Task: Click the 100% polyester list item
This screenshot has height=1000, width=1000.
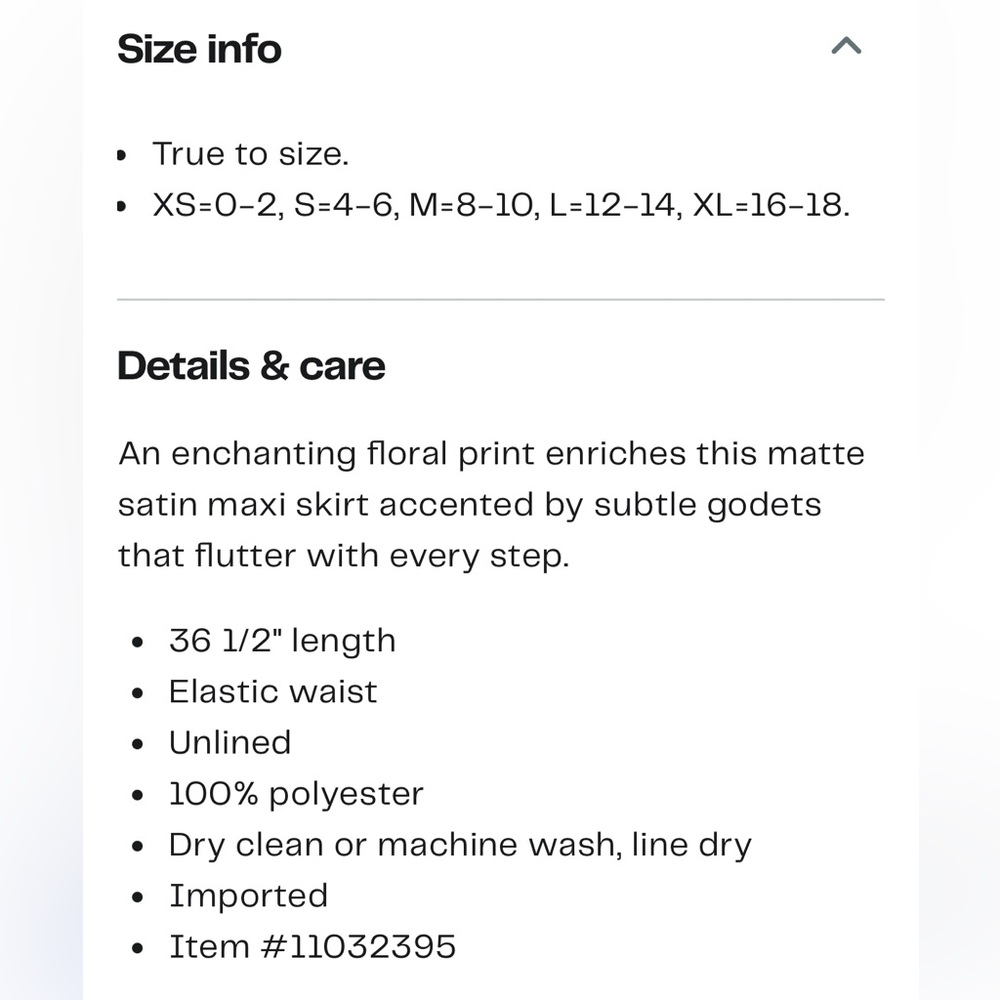Action: click(x=296, y=793)
